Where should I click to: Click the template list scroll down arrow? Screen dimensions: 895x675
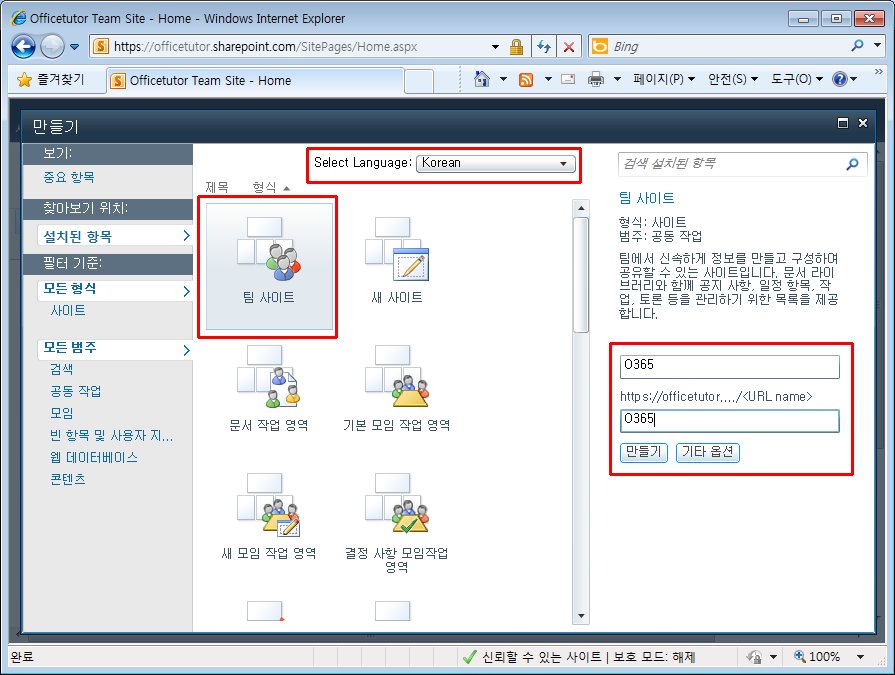581,616
